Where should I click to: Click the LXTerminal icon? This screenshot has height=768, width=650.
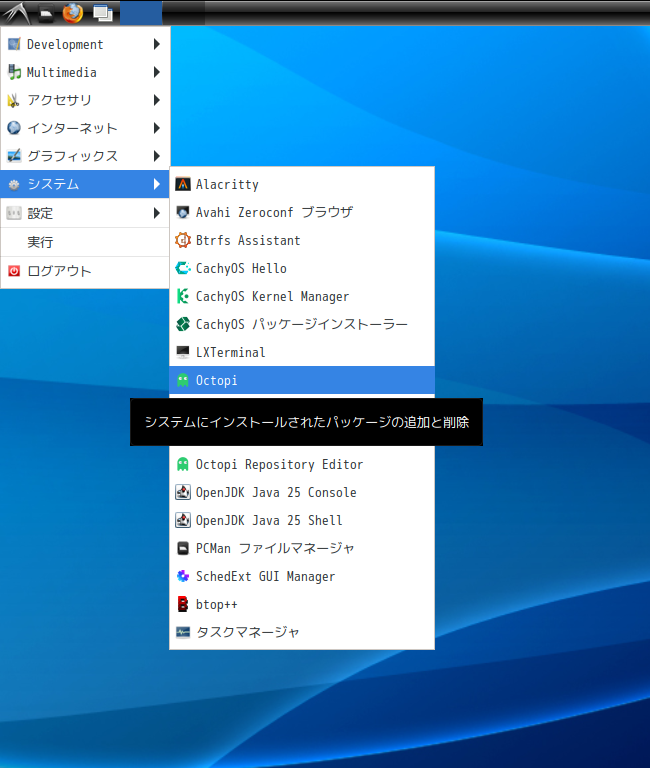[x=183, y=352]
